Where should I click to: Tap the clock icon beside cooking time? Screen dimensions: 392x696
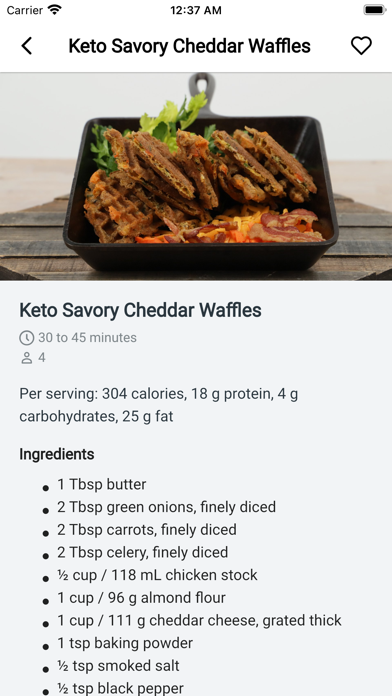[27, 338]
